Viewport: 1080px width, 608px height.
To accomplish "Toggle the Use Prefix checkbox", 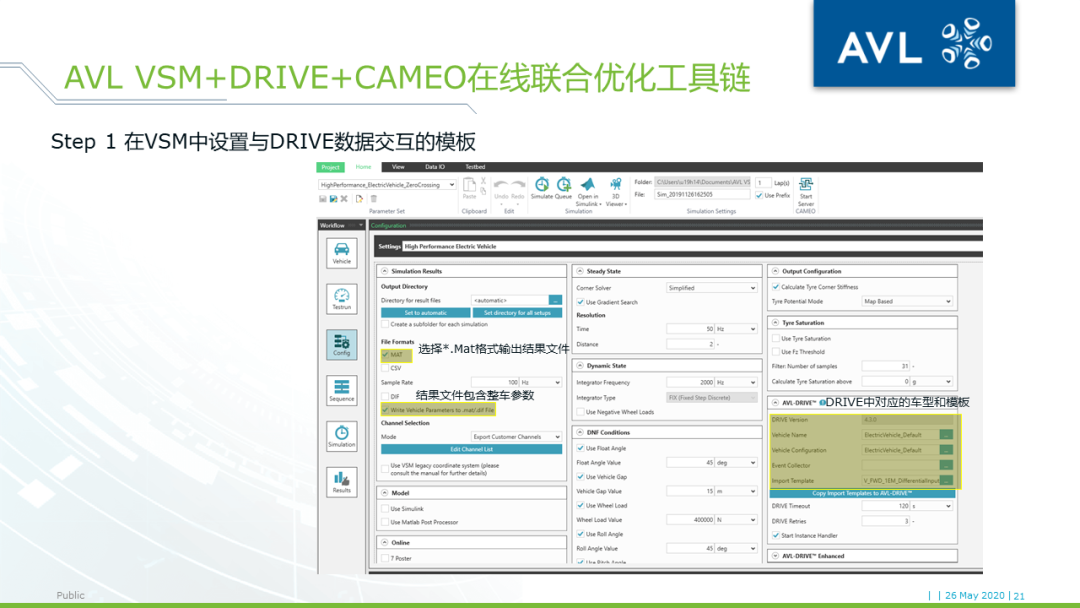I will (758, 194).
